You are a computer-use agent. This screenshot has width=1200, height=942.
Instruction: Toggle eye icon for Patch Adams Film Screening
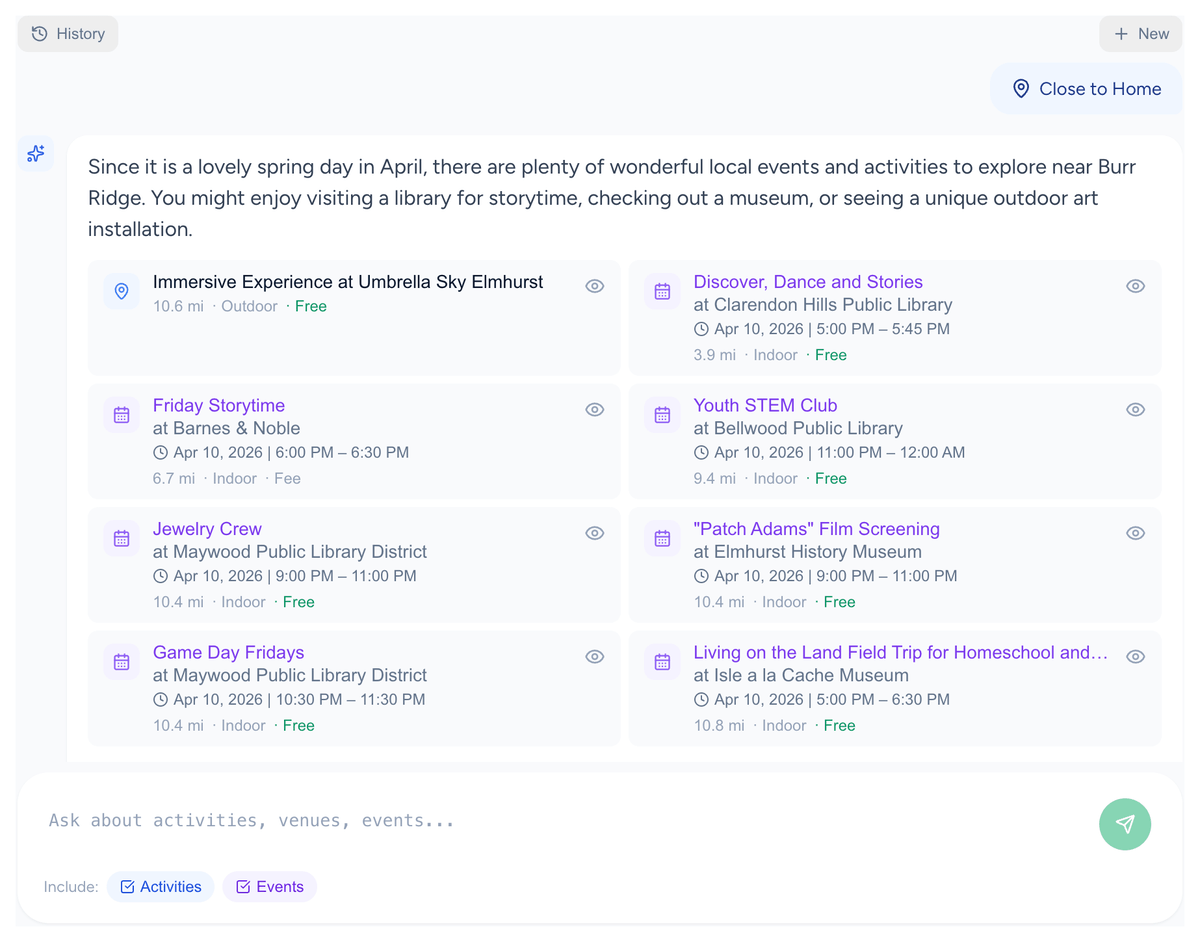click(x=1136, y=533)
